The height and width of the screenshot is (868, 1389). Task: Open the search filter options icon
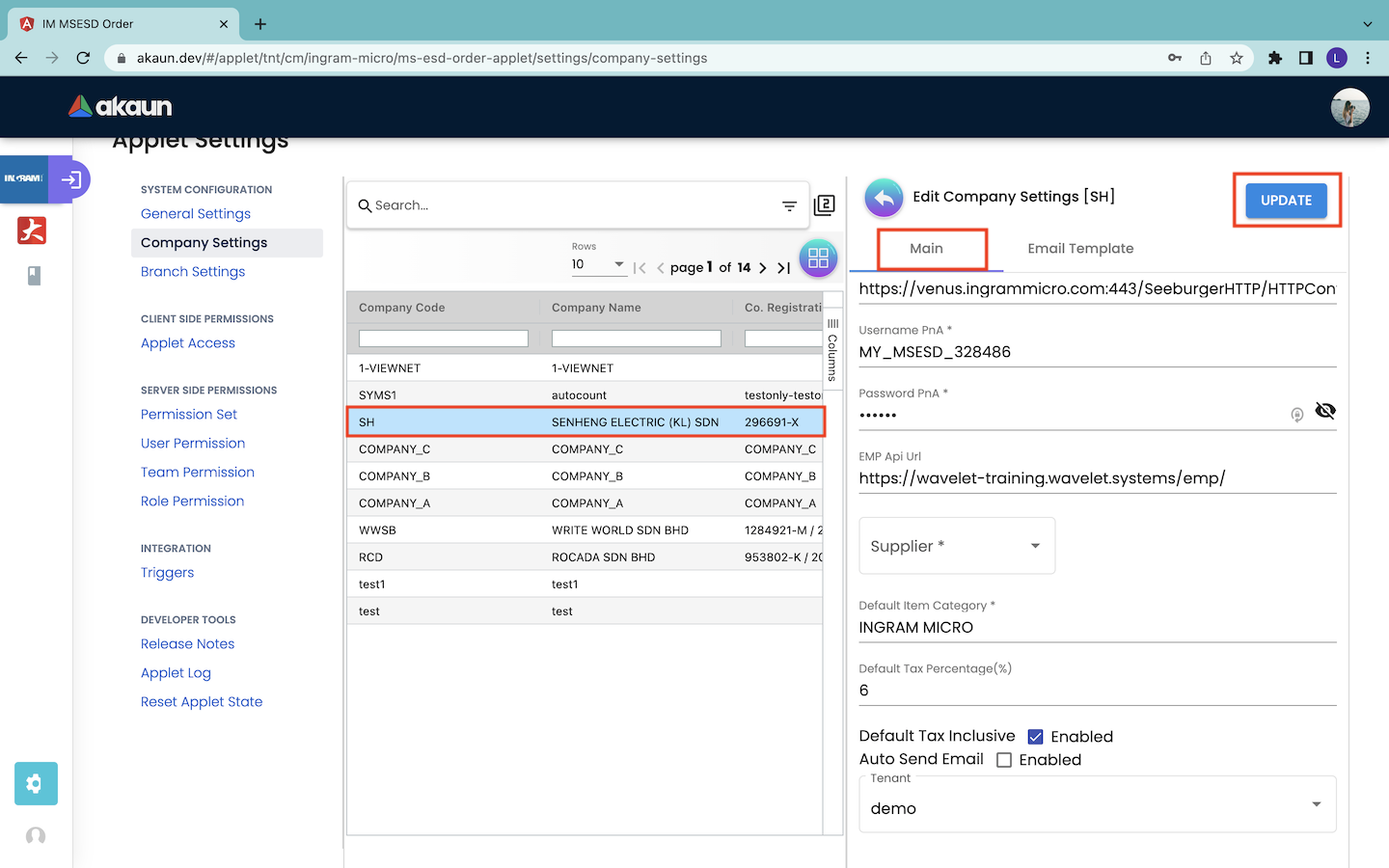(789, 205)
